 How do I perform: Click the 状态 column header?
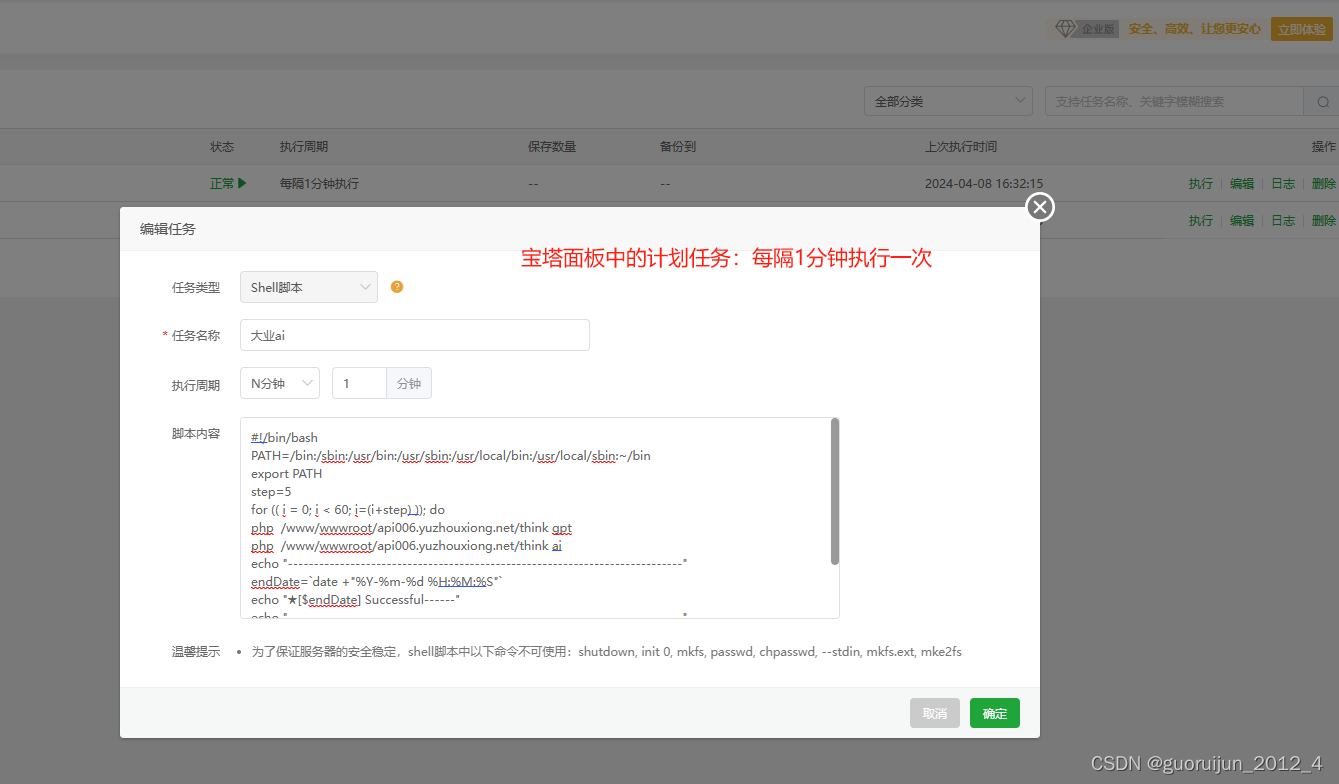tap(222, 147)
